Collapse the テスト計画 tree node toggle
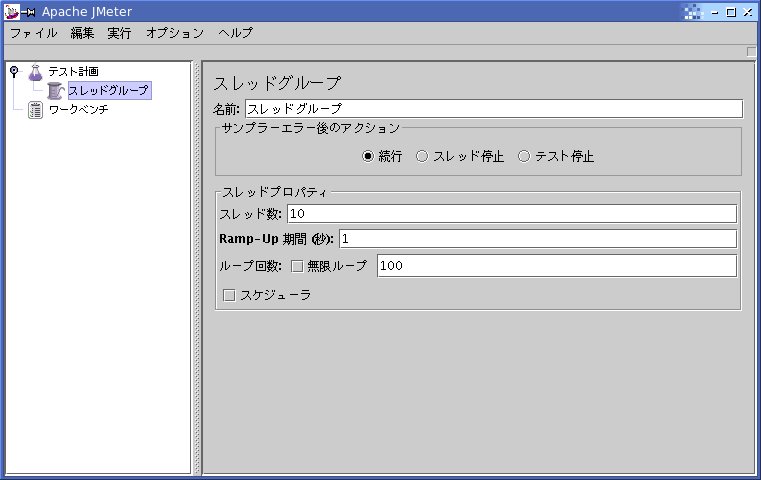Viewport: 761px width, 480px height. point(14,71)
